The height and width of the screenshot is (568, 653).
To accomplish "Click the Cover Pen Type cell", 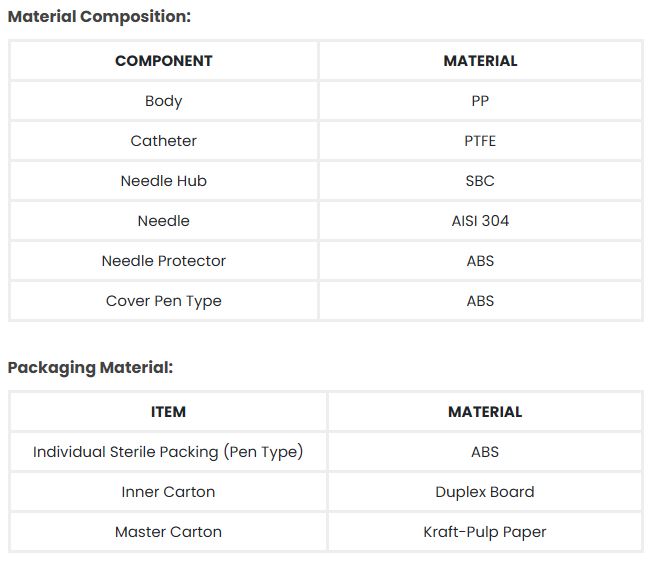I will (164, 301).
